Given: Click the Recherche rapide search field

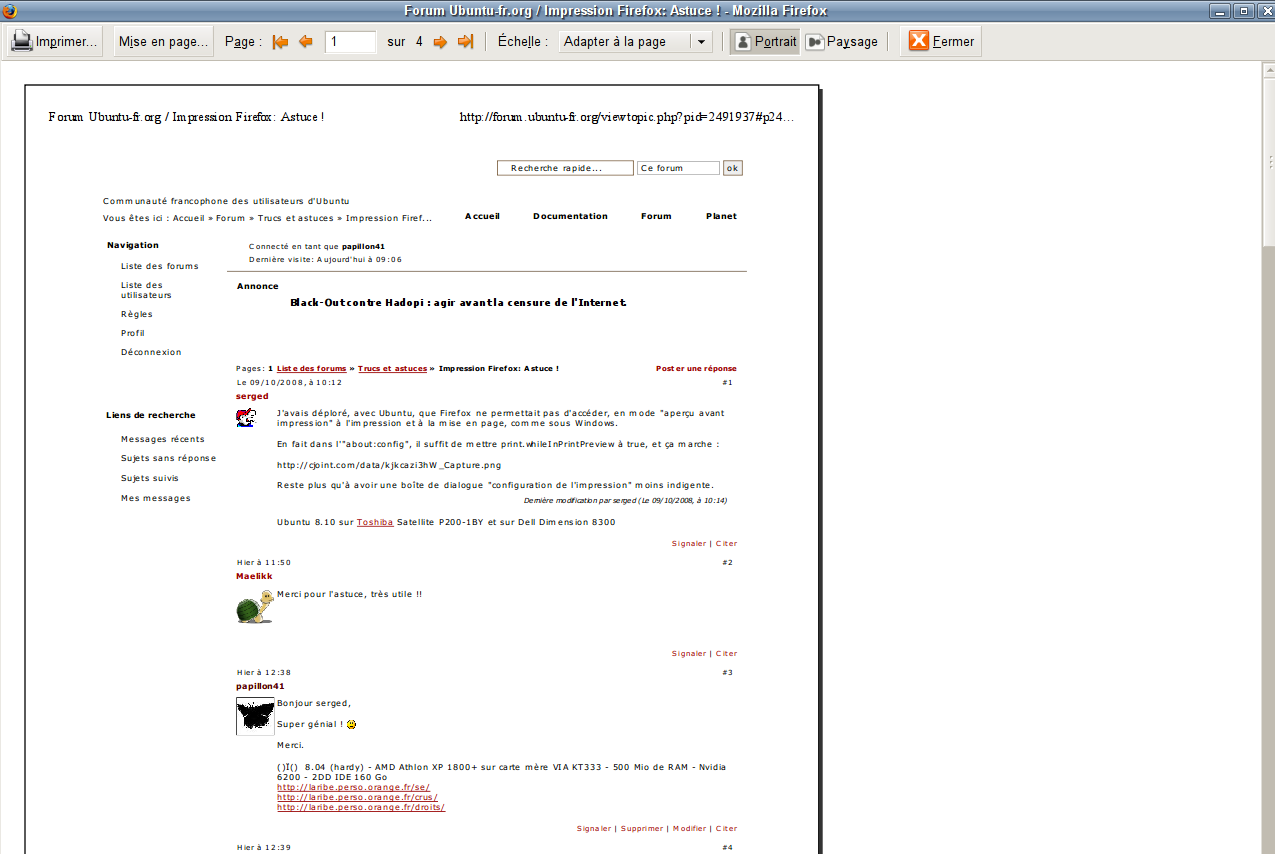Looking at the screenshot, I should click(x=565, y=168).
